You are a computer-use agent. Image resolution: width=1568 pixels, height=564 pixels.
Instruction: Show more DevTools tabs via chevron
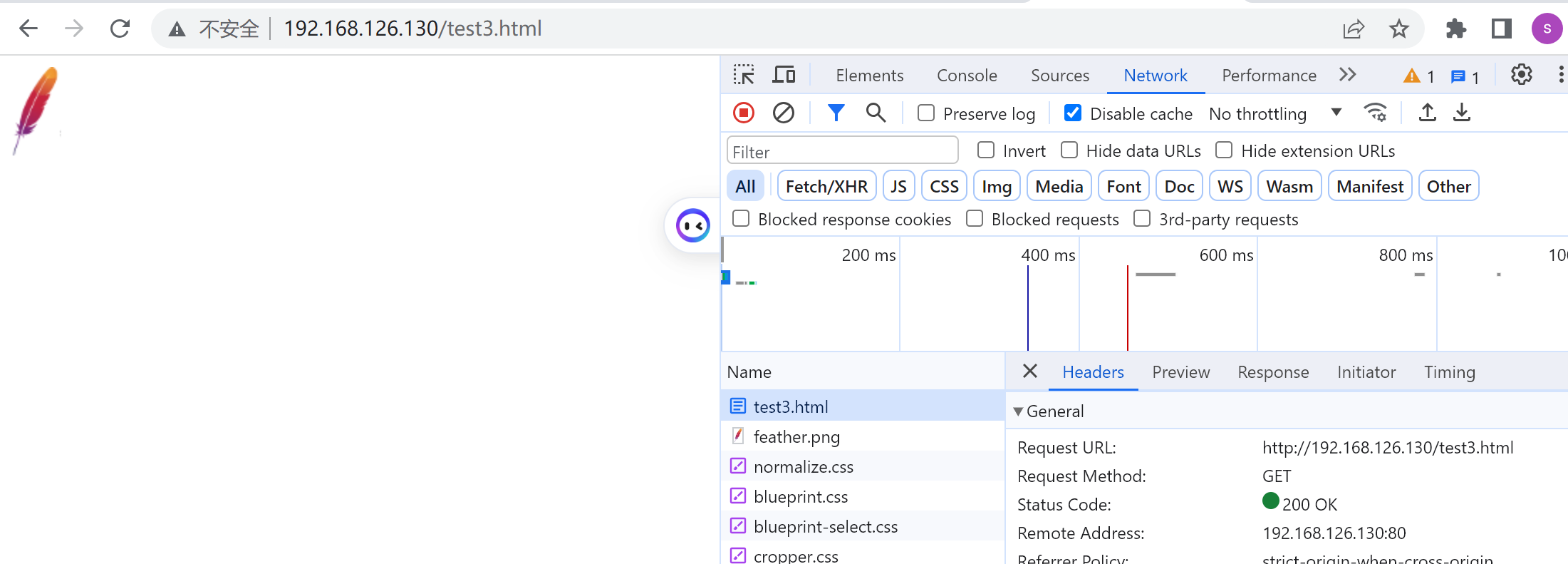click(x=1347, y=75)
